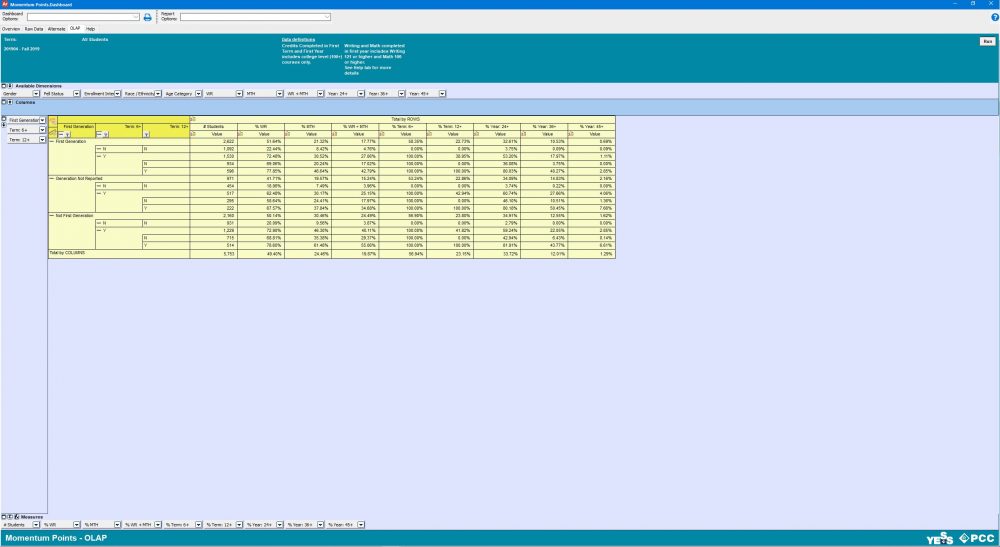This screenshot has height=547, width=1000.
Task: Open the Enrollment Intent dimension dropdown
Action: [117, 94]
